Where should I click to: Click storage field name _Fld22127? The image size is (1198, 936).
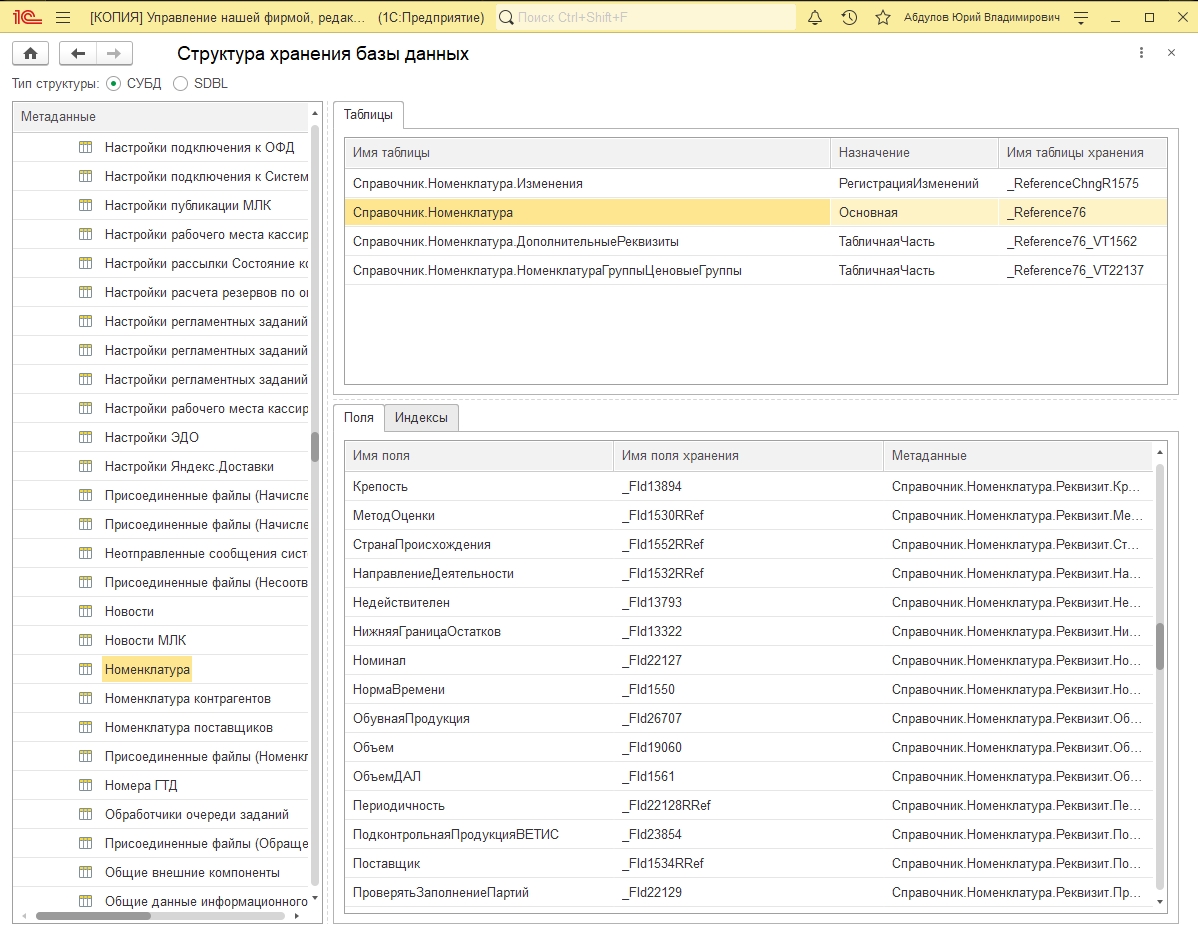point(652,660)
